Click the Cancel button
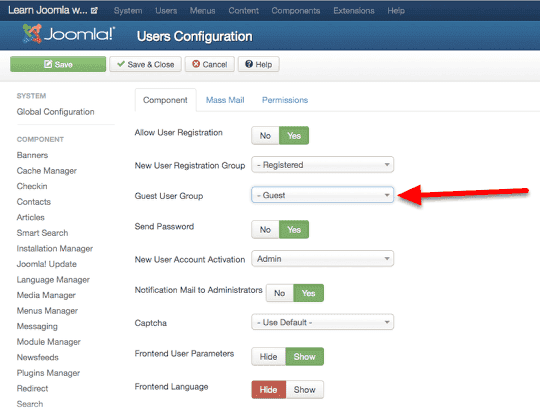This screenshot has width=540, height=409. [210, 64]
